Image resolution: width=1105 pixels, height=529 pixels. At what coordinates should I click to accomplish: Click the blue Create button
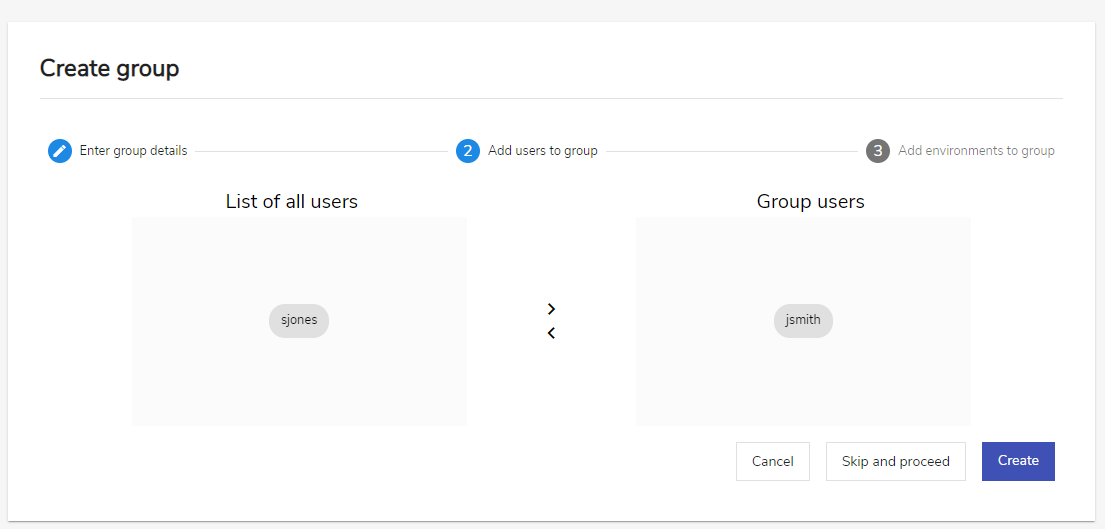coord(1018,461)
